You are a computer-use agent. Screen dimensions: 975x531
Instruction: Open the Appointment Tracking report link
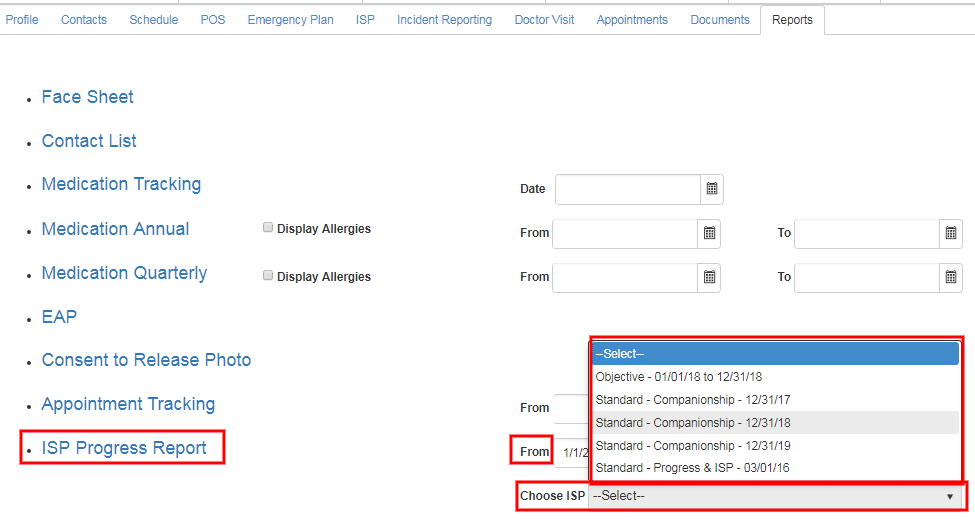[x=128, y=404]
